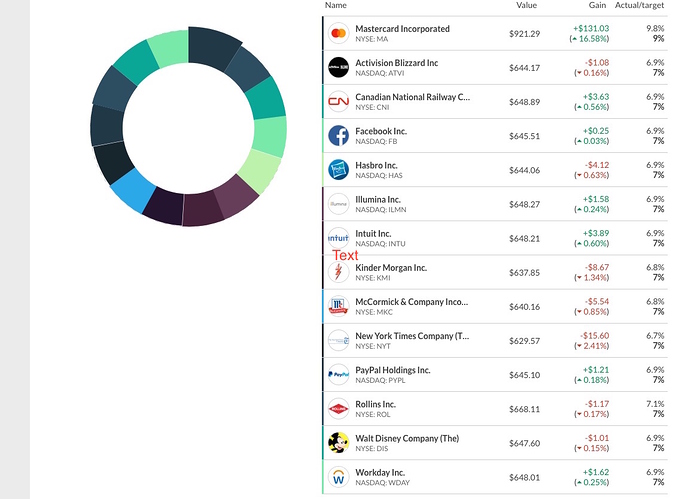Image resolution: width=688 pixels, height=499 pixels.
Task: Open Hasbro Inc. holding name
Action: (x=376, y=165)
